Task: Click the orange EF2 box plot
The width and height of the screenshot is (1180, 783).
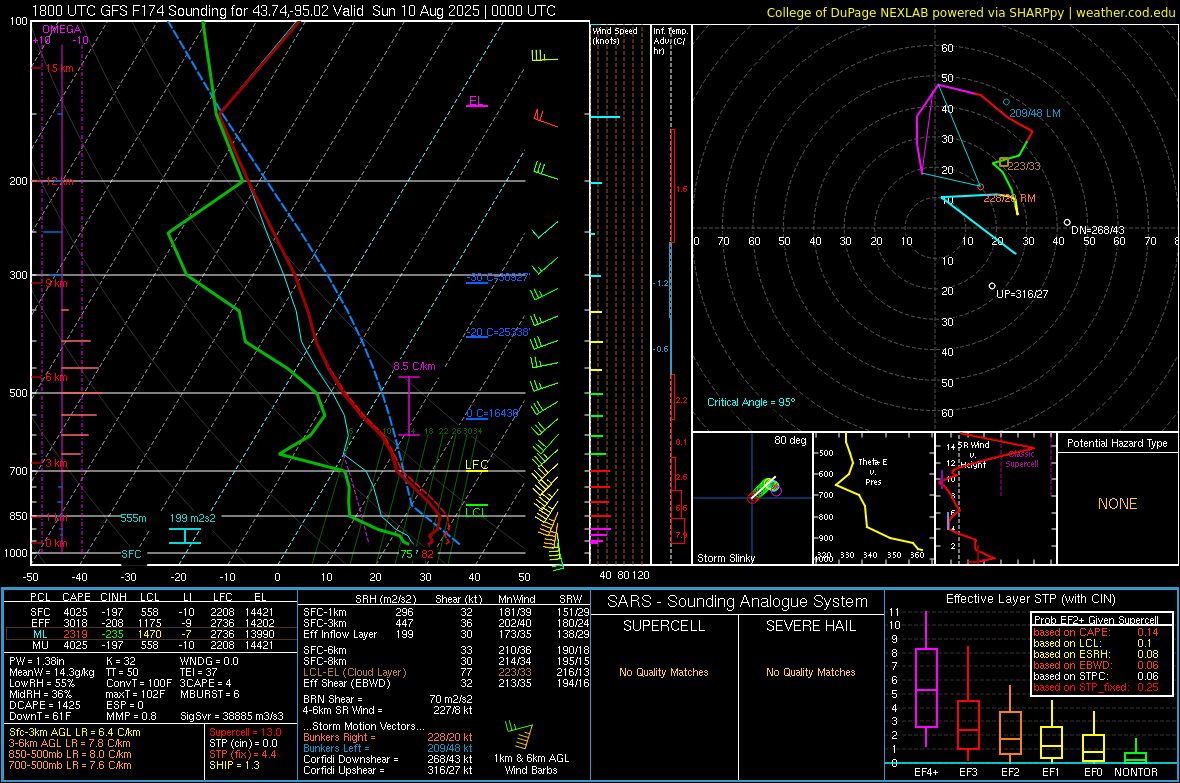Action: pos(1010,724)
